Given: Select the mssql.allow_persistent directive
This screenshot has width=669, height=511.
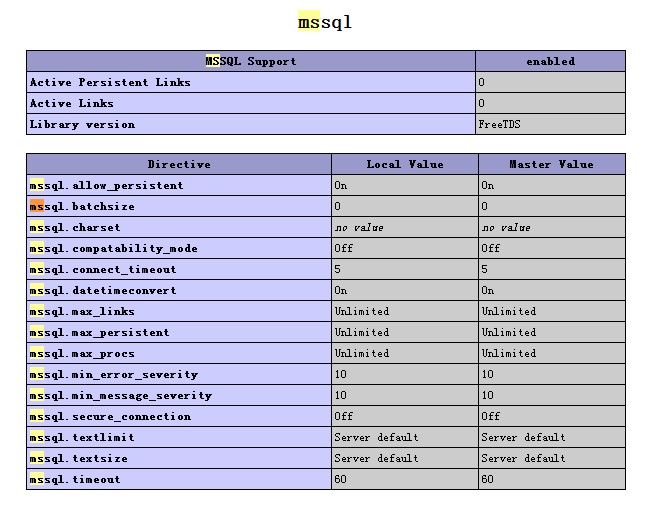Looking at the screenshot, I should [x=106, y=185].
